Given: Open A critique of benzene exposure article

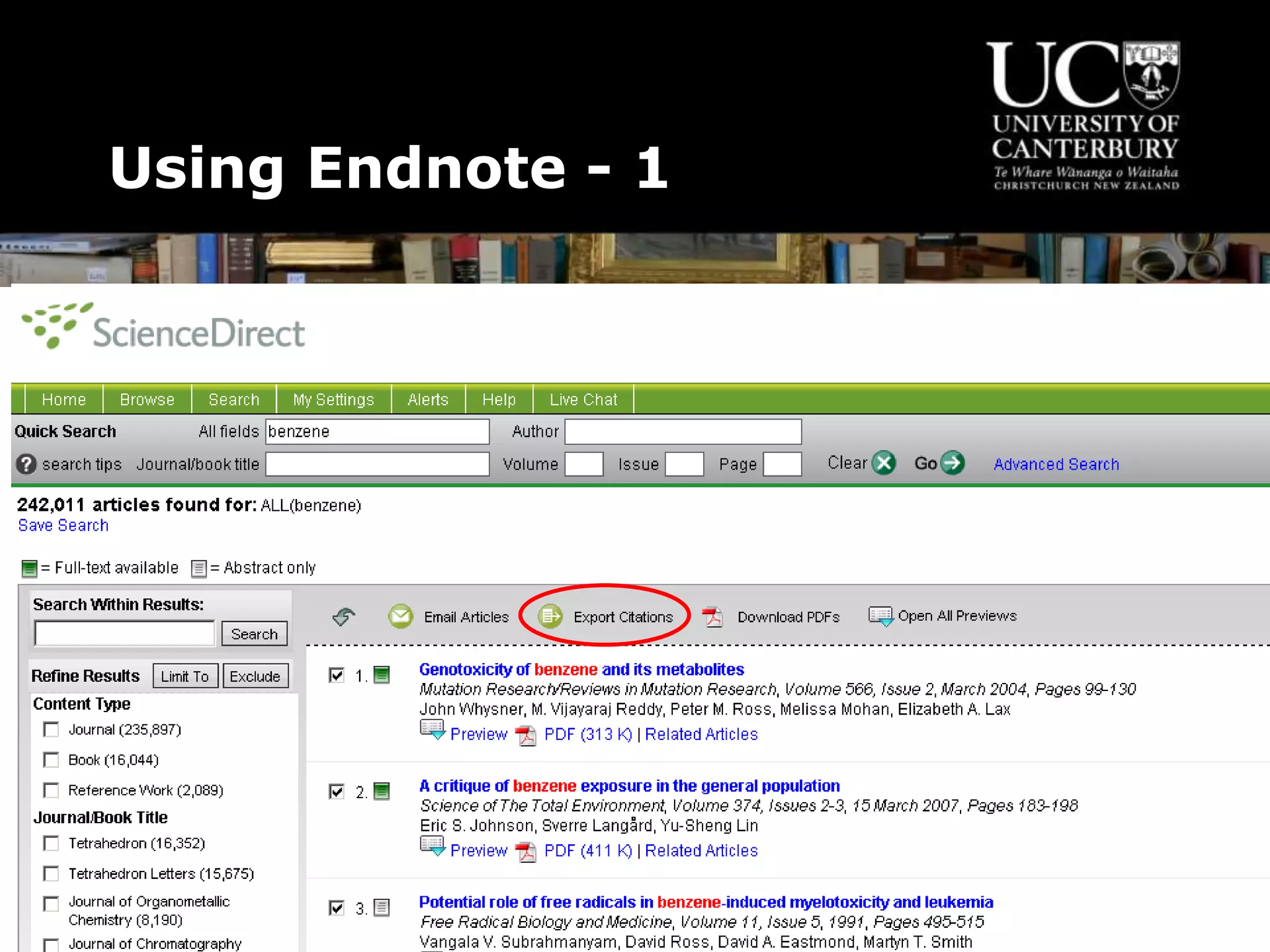Looking at the screenshot, I should 629,786.
